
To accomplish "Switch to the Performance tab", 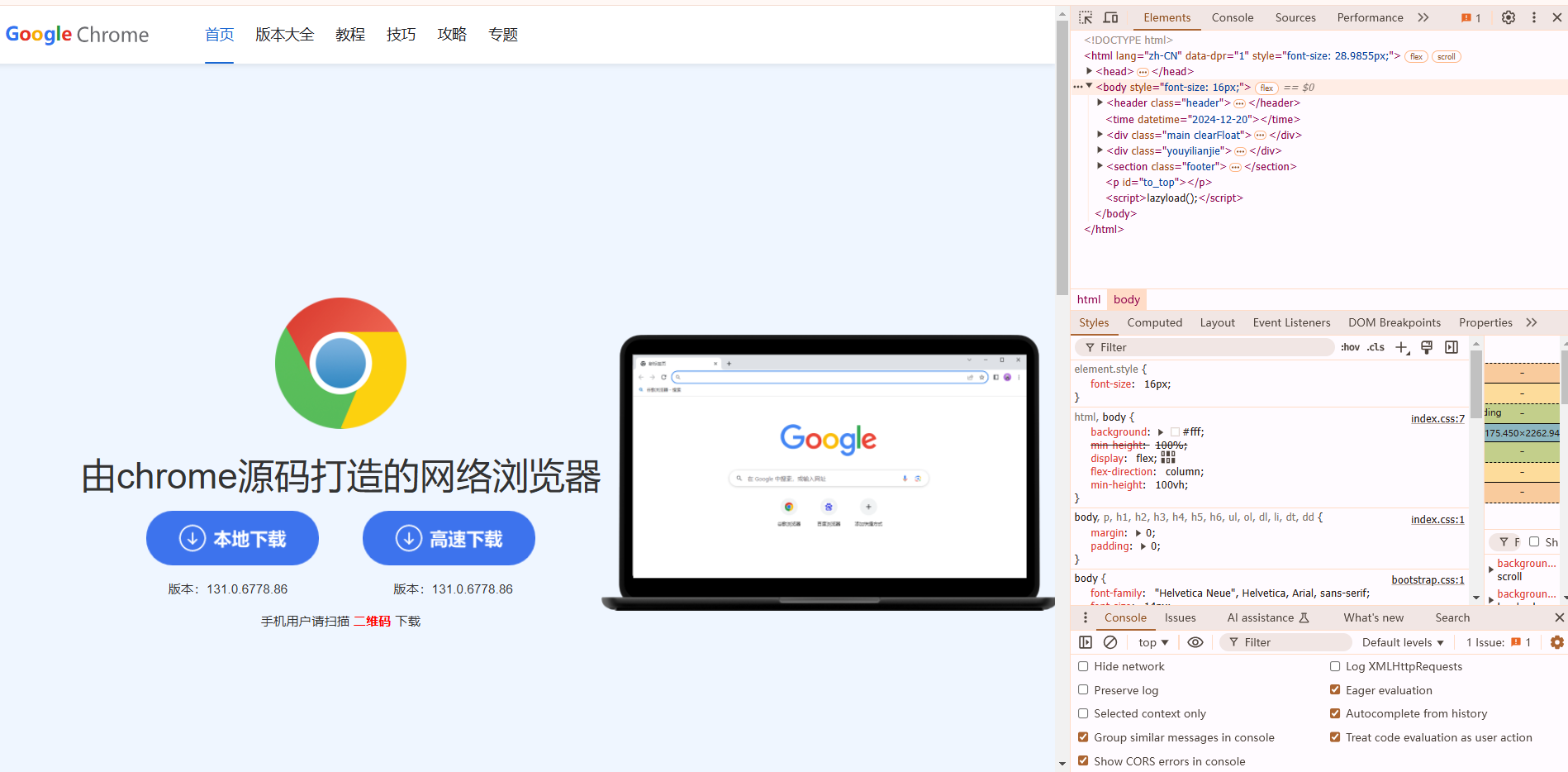I will point(1370,17).
